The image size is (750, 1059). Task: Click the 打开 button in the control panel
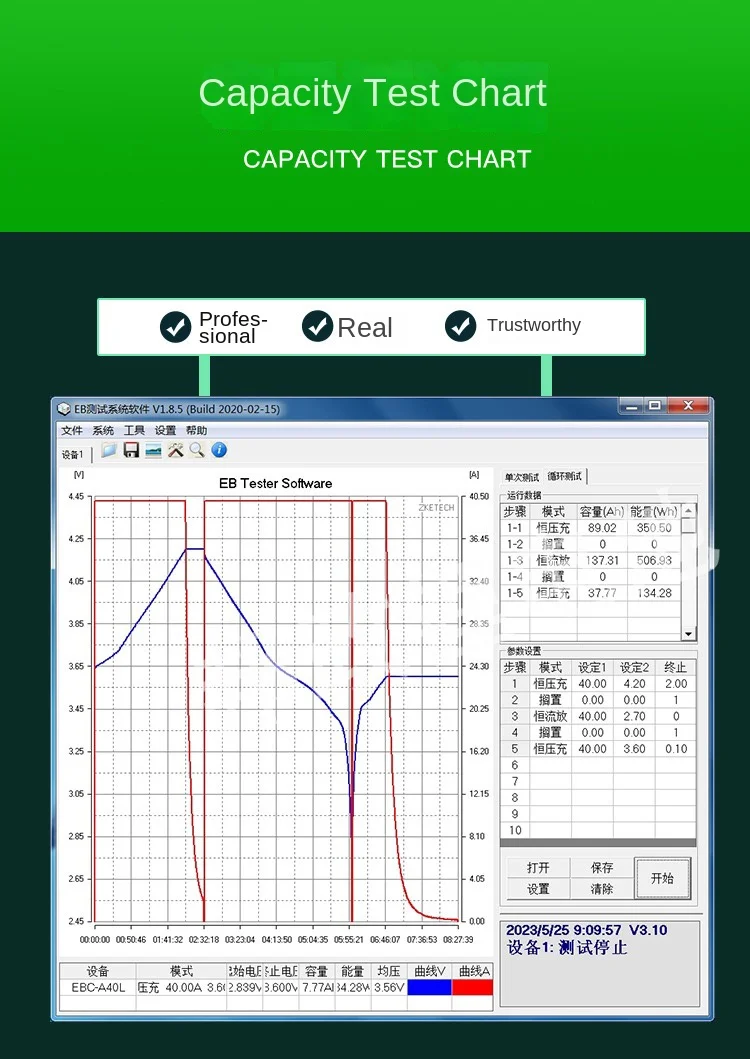click(x=538, y=868)
